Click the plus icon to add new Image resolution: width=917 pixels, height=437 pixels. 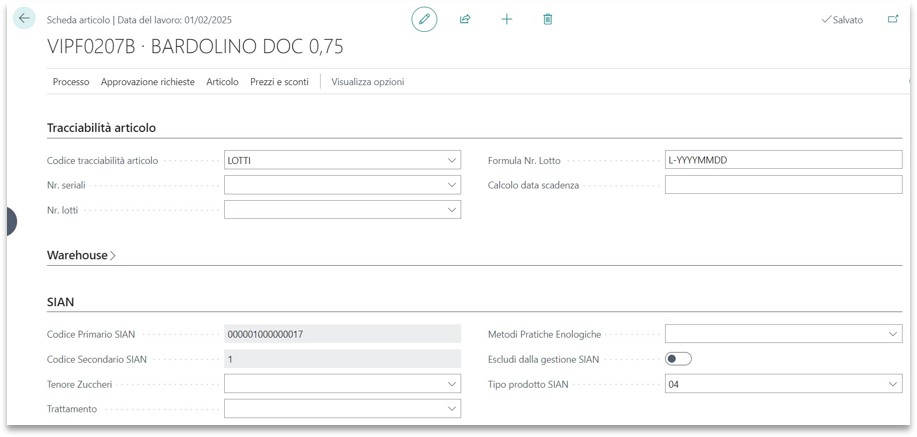(507, 19)
